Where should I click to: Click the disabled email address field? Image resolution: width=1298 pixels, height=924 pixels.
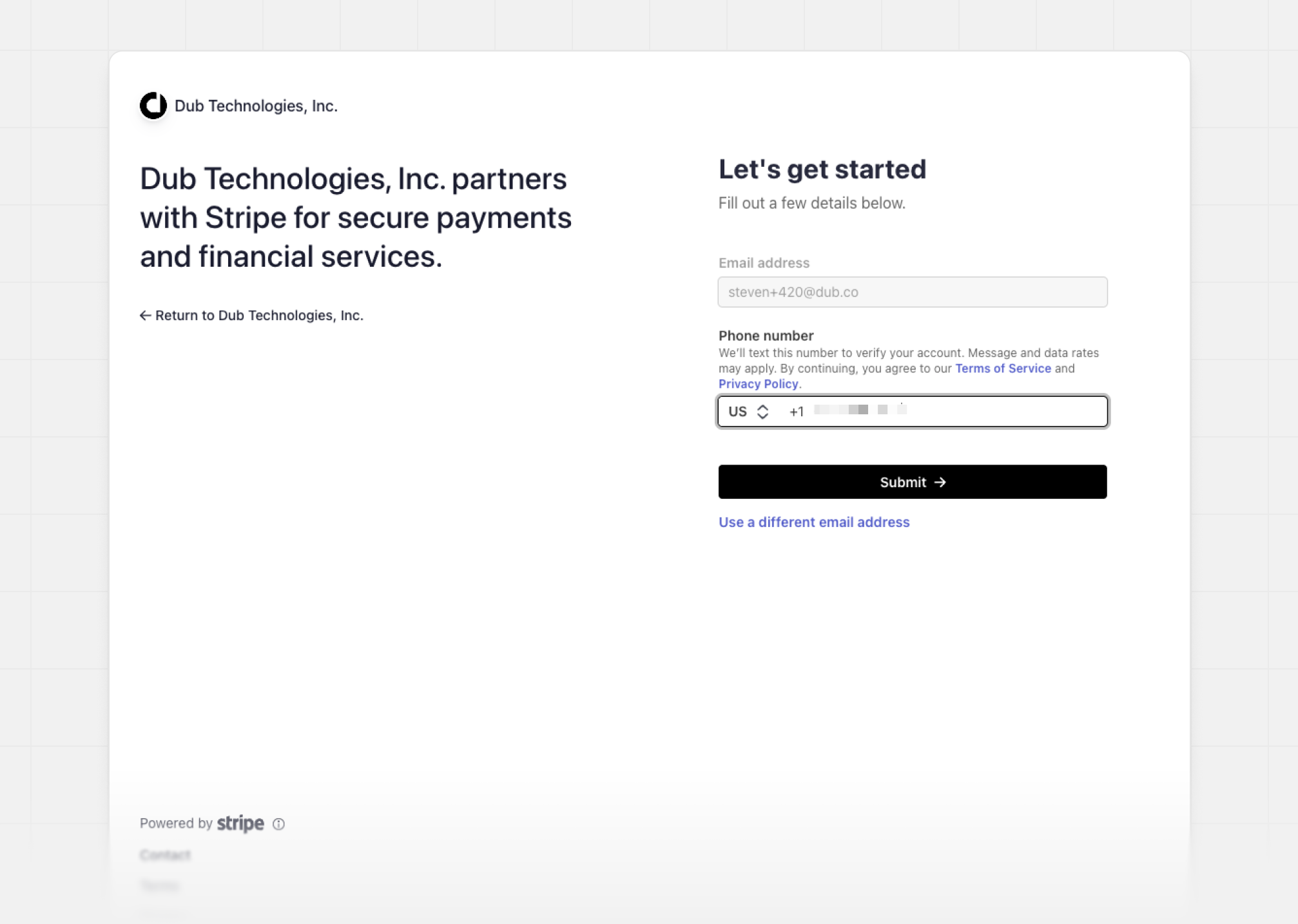point(913,292)
